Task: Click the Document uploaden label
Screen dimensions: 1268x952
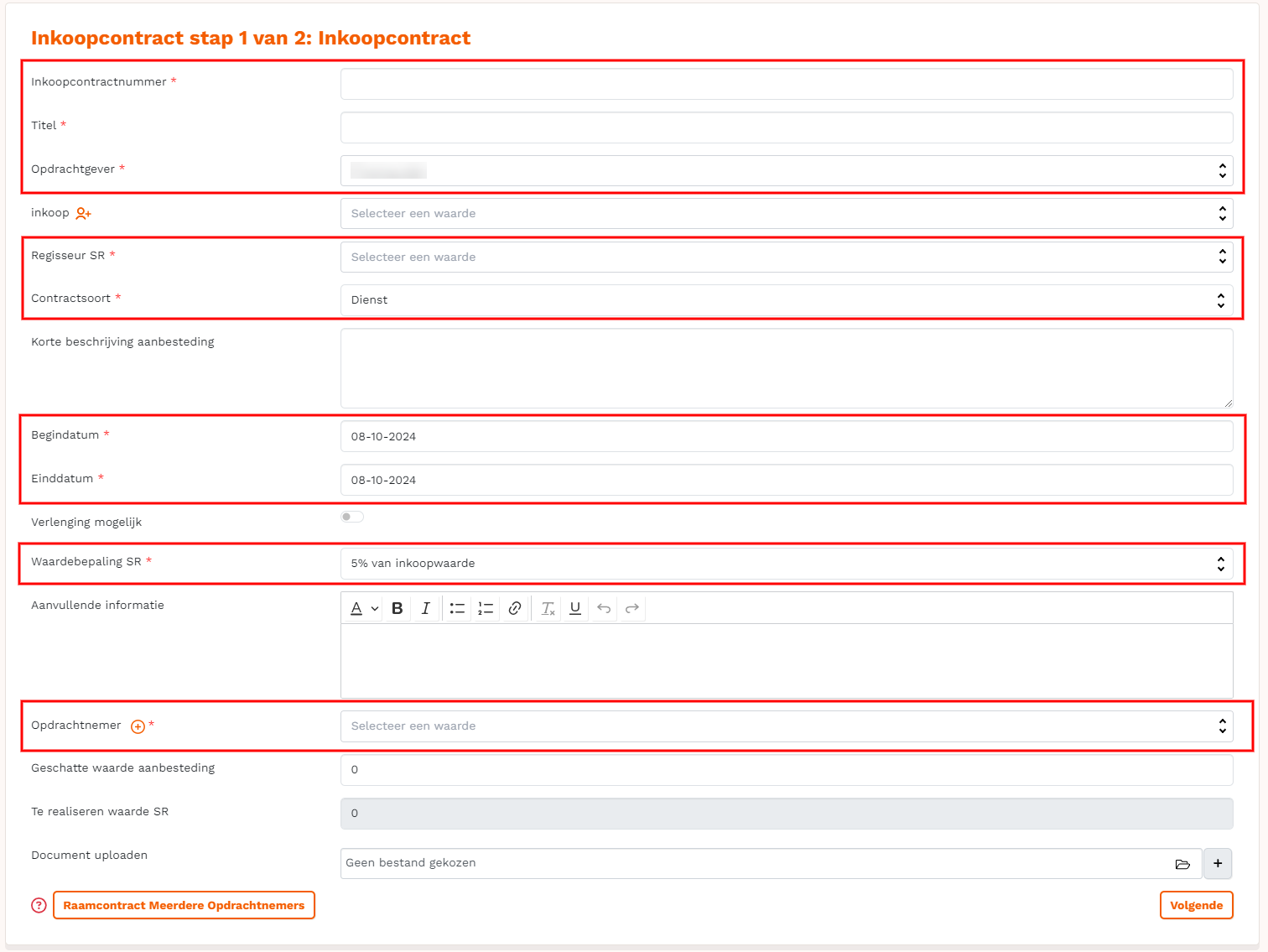Action: [x=89, y=855]
